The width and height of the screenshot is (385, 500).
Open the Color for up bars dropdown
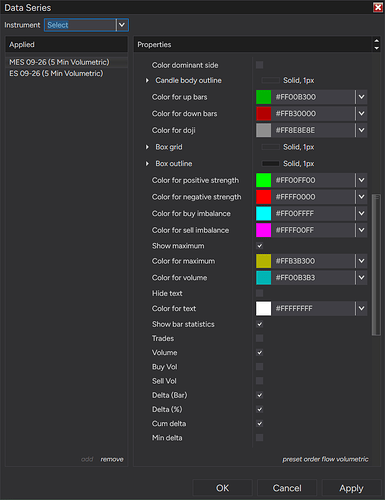(361, 97)
